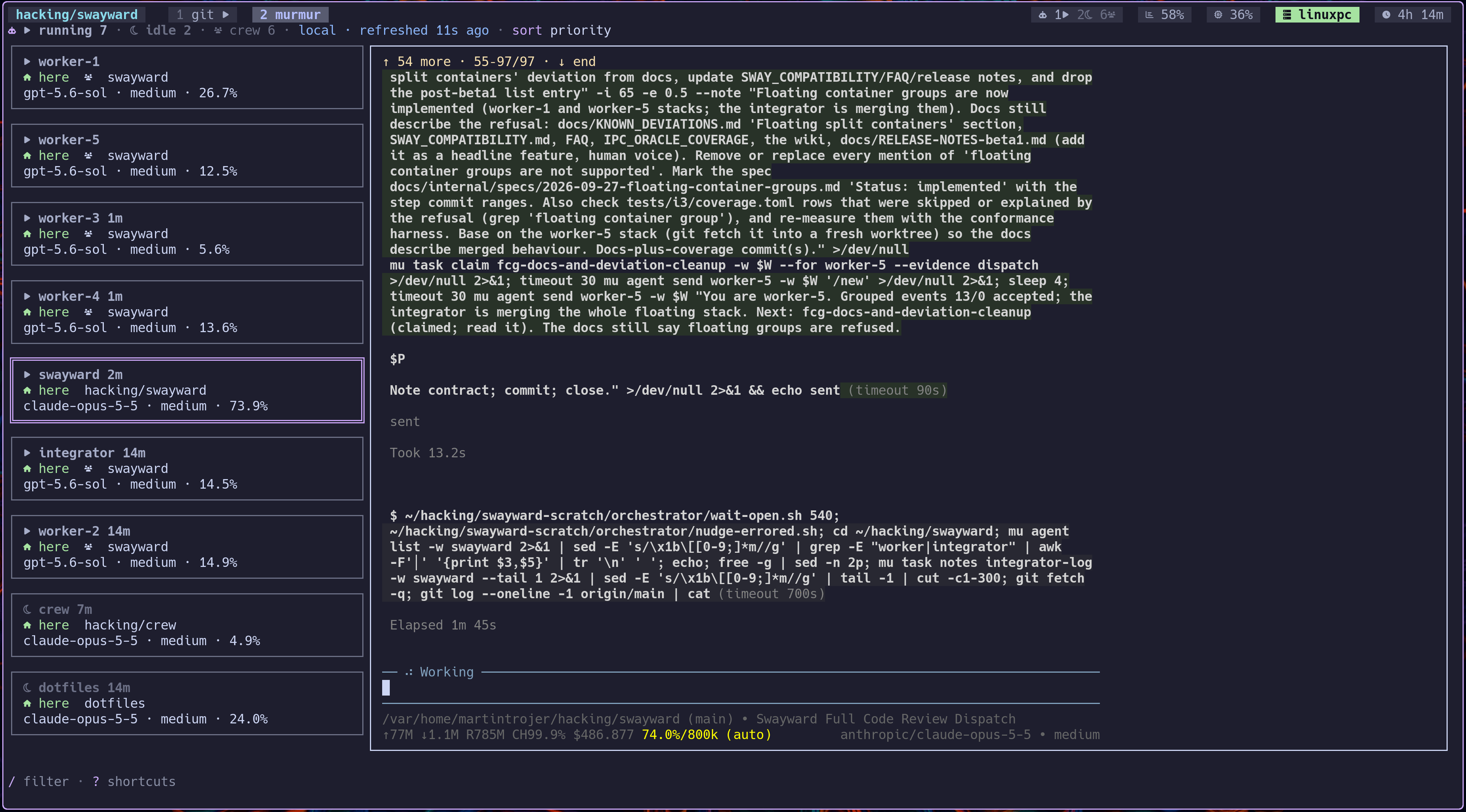Select the integrator 14m agent title
The width and height of the screenshot is (1466, 812).
pyautogui.click(x=92, y=453)
